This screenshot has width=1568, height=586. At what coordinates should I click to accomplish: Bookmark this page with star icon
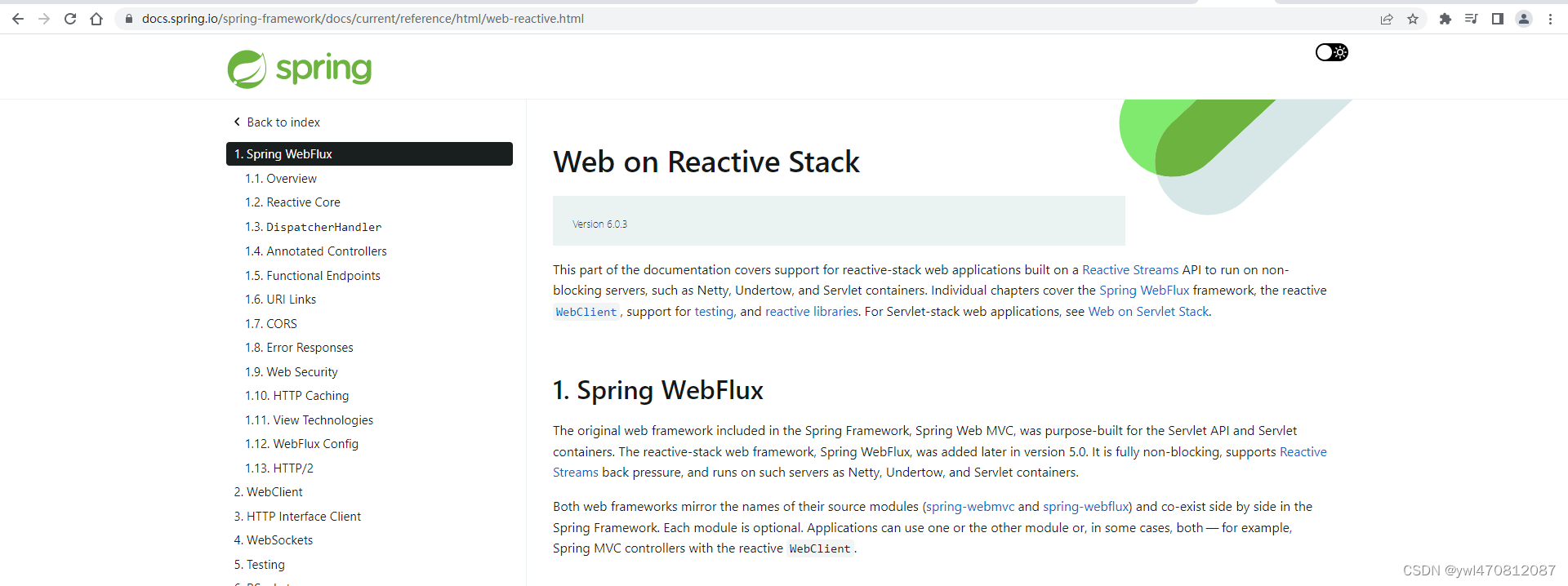(1413, 19)
